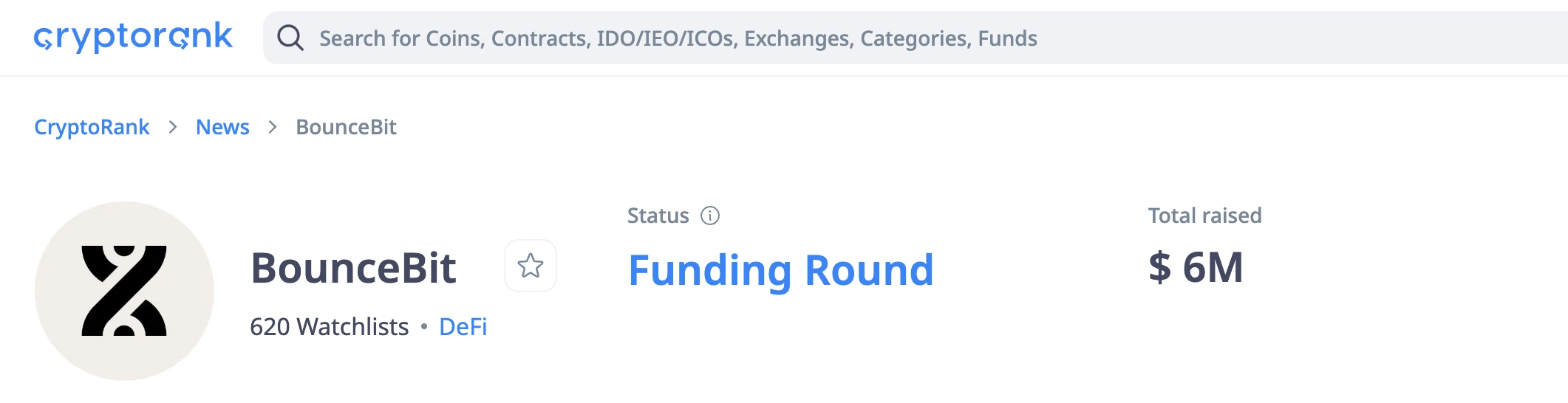Click the Total raised label
Image resolution: width=1568 pixels, height=403 pixels.
(x=1204, y=216)
